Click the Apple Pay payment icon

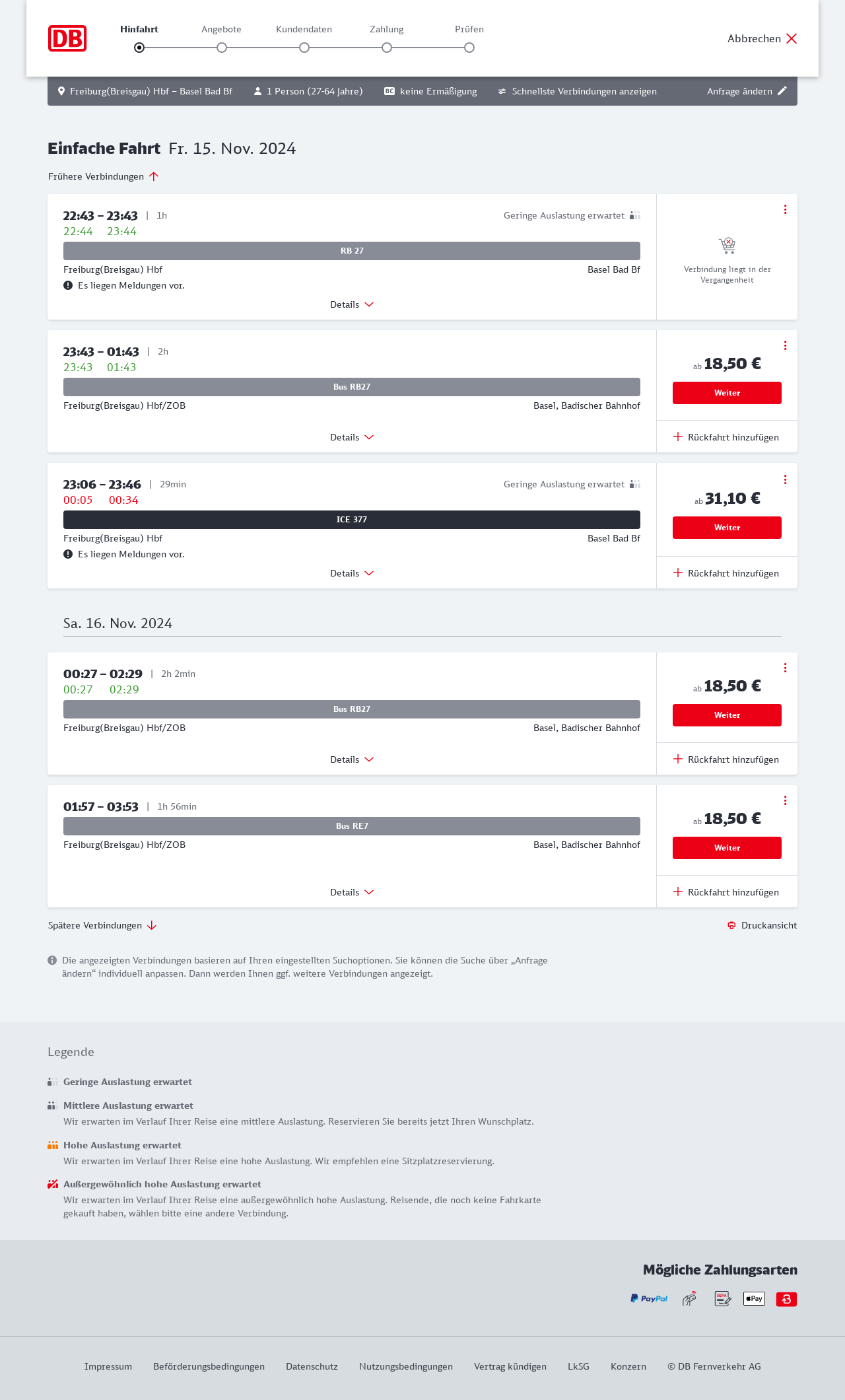click(x=754, y=1298)
